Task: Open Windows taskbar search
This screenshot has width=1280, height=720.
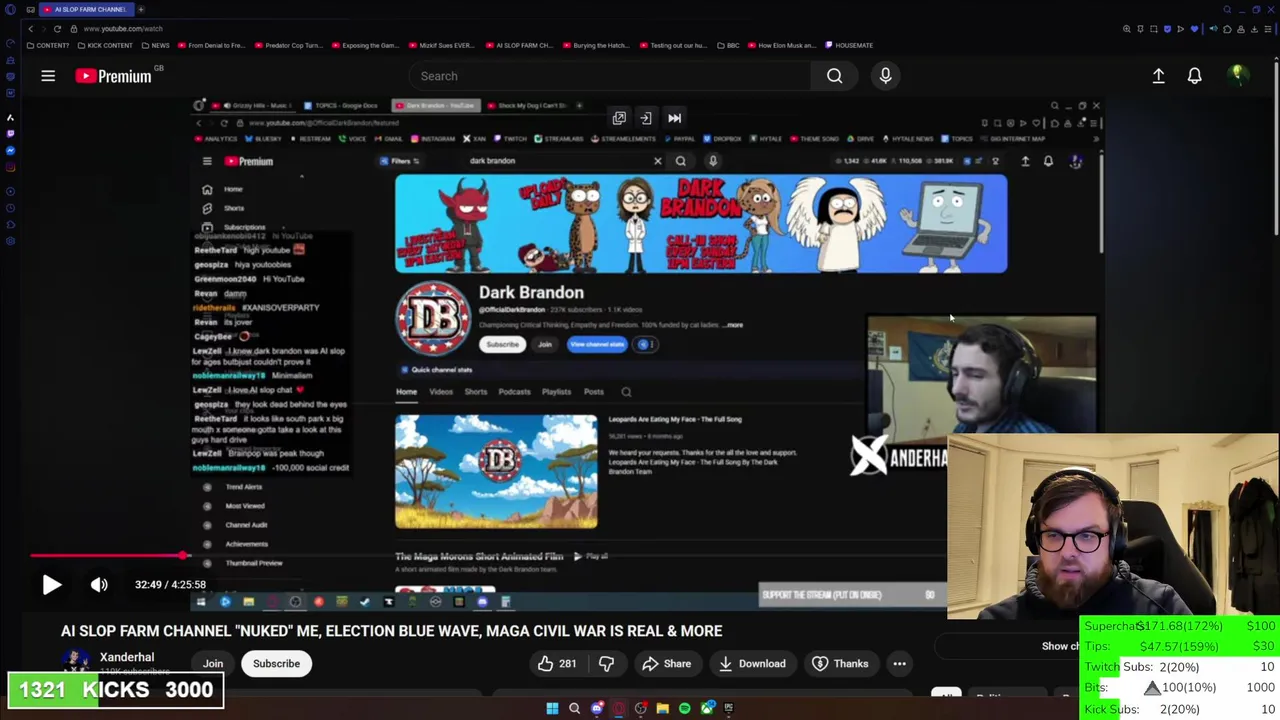Action: tap(574, 708)
